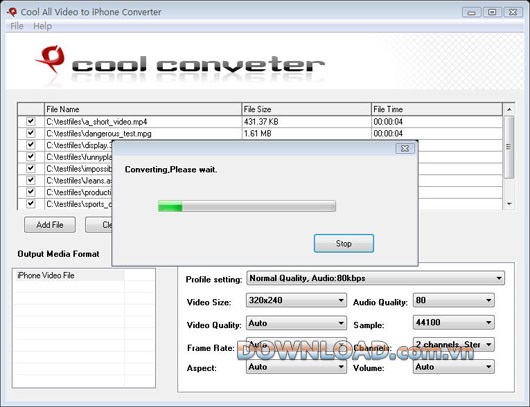
Task: Click the file list scroll-down arrow
Action: 509,204
